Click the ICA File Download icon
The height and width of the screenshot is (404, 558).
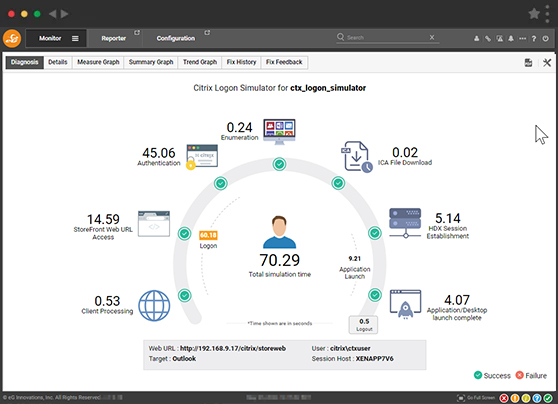tap(357, 157)
